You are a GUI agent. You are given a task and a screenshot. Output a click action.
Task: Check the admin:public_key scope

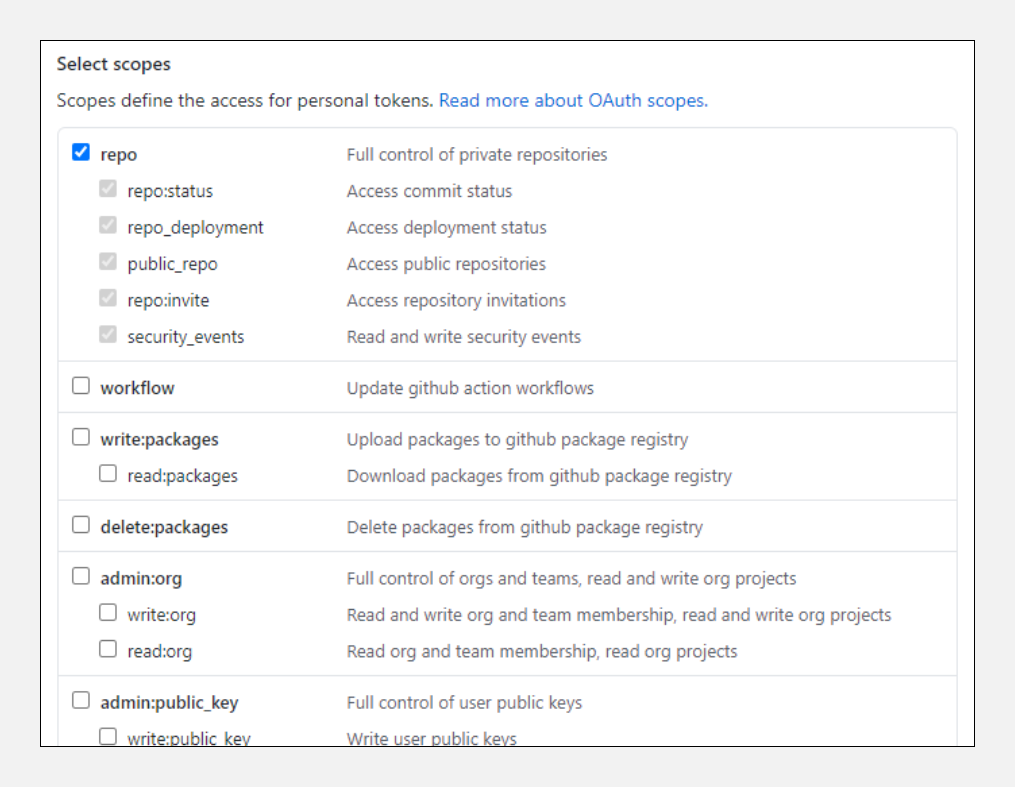(x=81, y=701)
